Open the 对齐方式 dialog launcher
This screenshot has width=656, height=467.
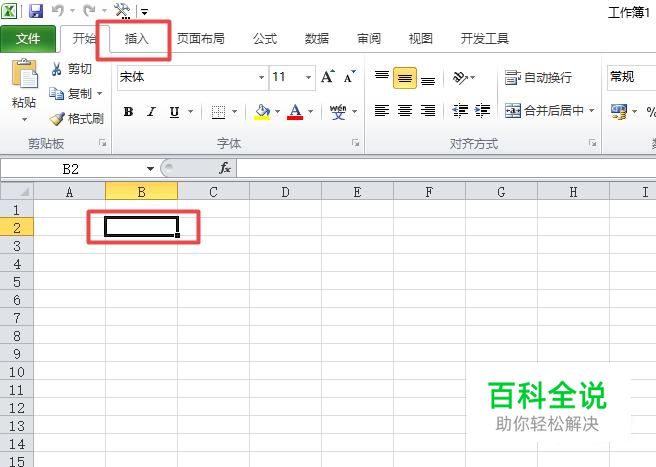point(592,143)
